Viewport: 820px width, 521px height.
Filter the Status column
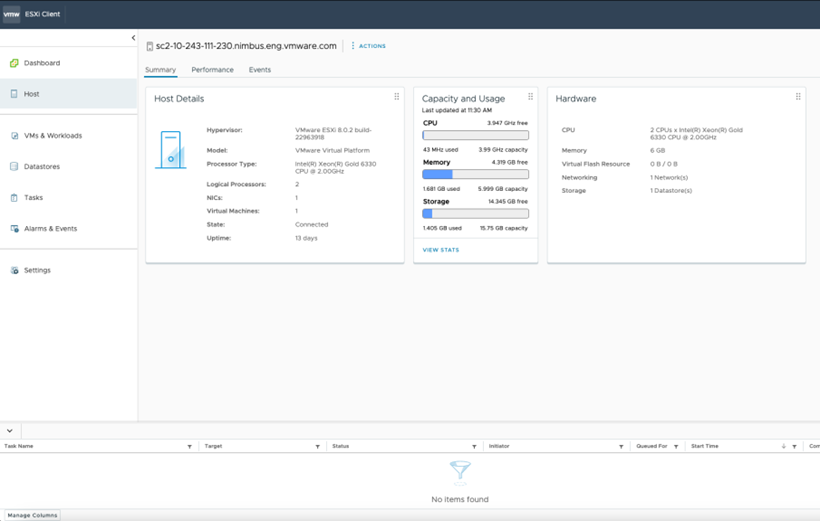(474, 447)
